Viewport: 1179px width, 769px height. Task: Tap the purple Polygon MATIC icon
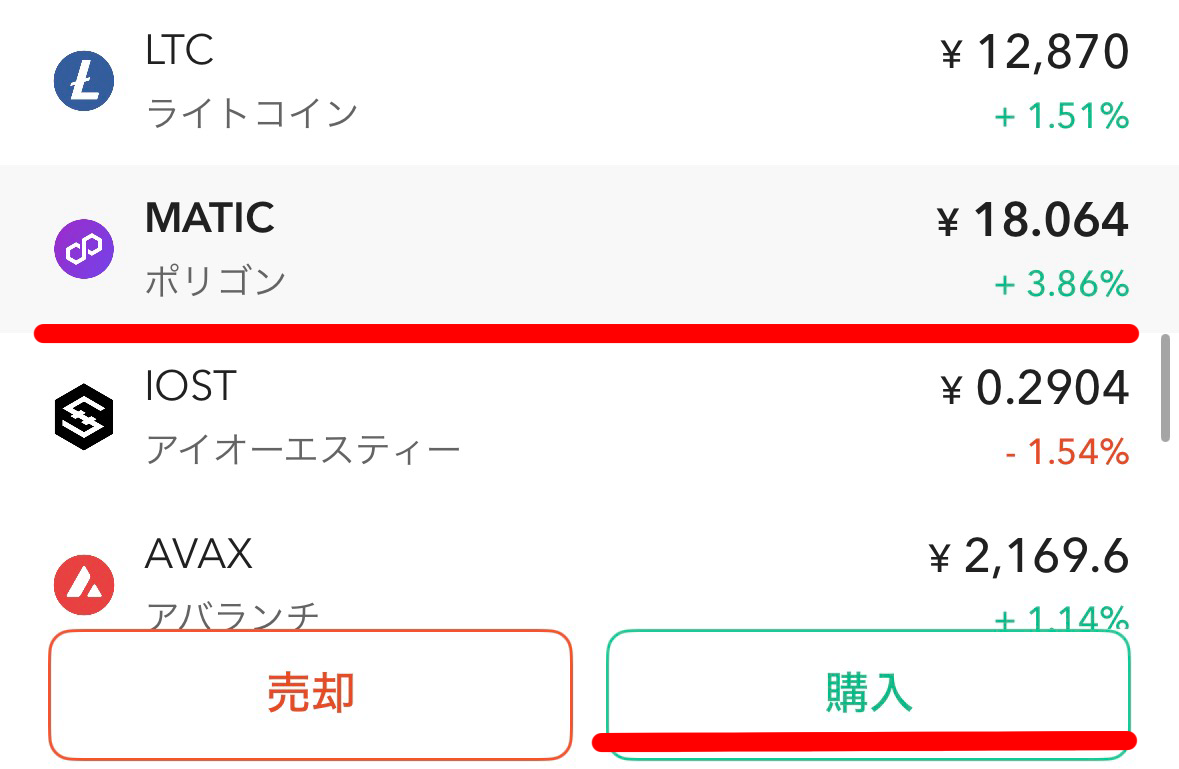coord(84,249)
